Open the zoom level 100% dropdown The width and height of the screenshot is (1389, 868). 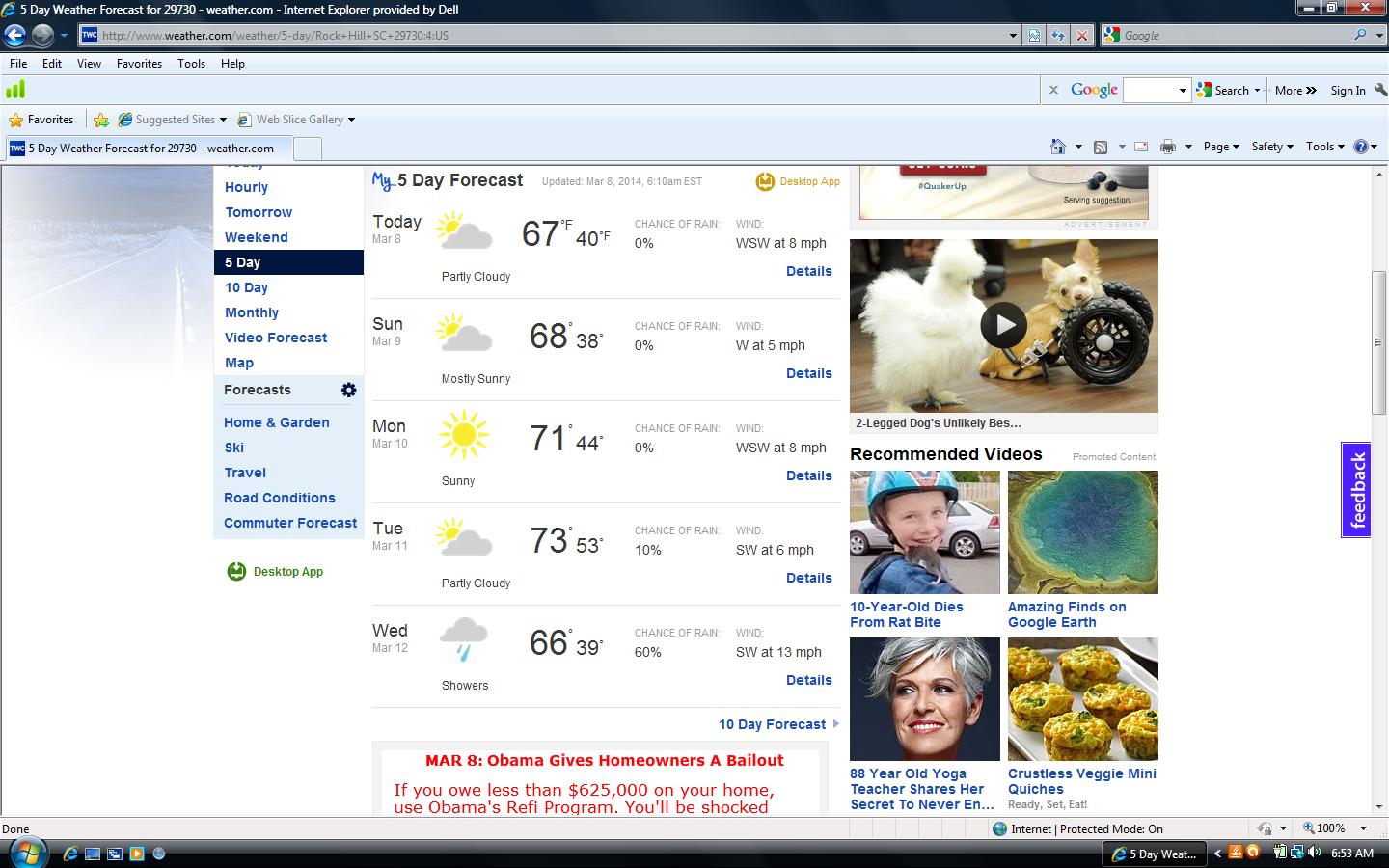(x=1363, y=828)
